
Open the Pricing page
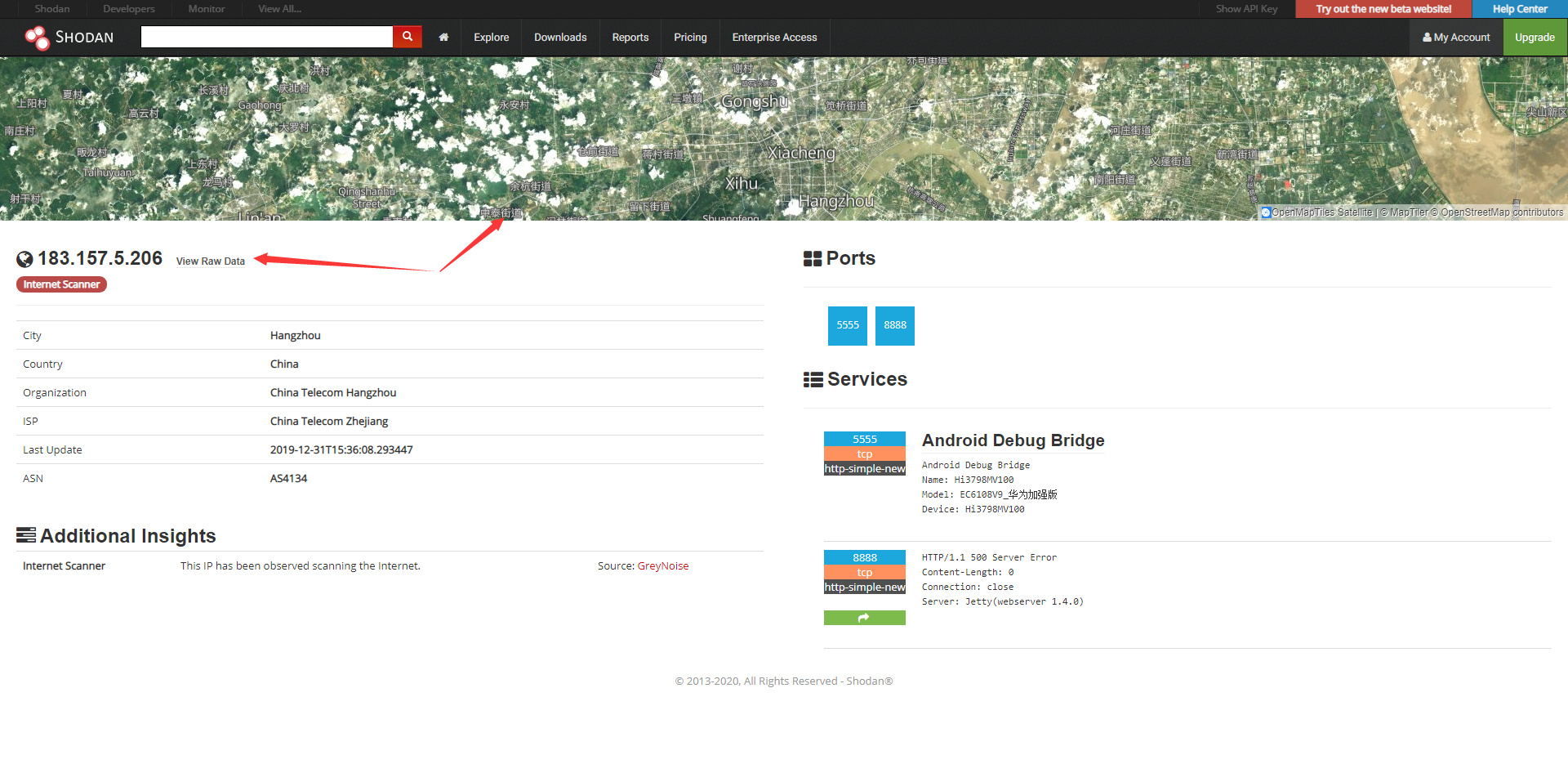(690, 38)
